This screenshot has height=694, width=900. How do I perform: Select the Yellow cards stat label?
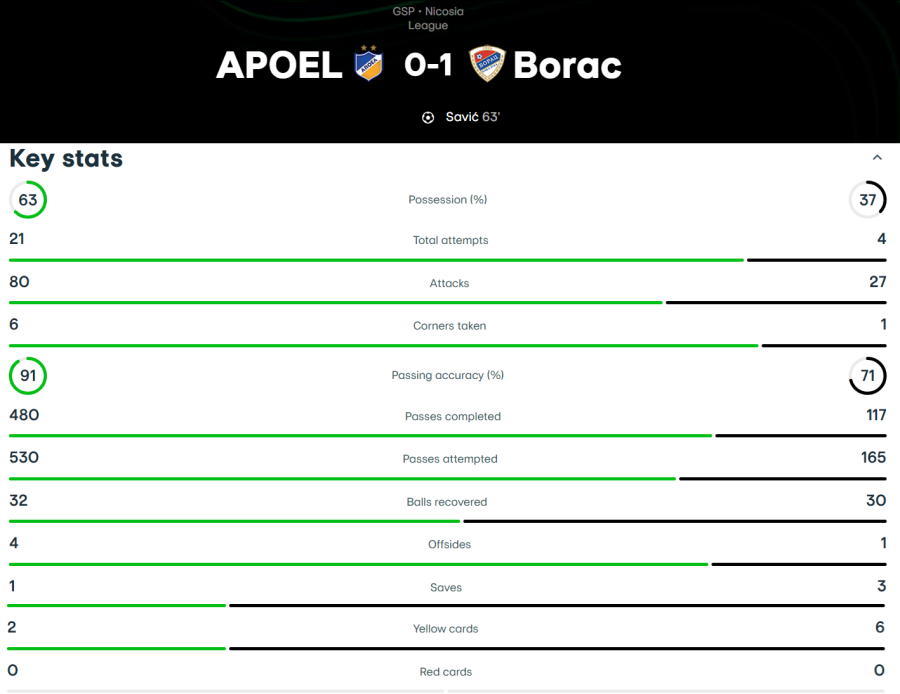coord(446,629)
